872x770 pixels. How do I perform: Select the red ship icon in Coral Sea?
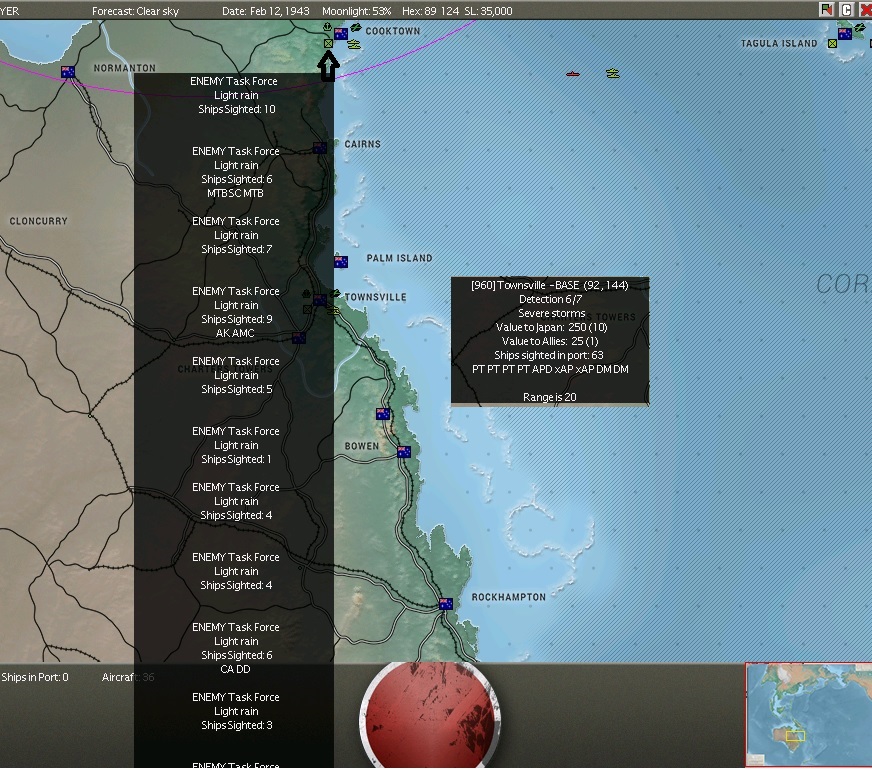573,74
